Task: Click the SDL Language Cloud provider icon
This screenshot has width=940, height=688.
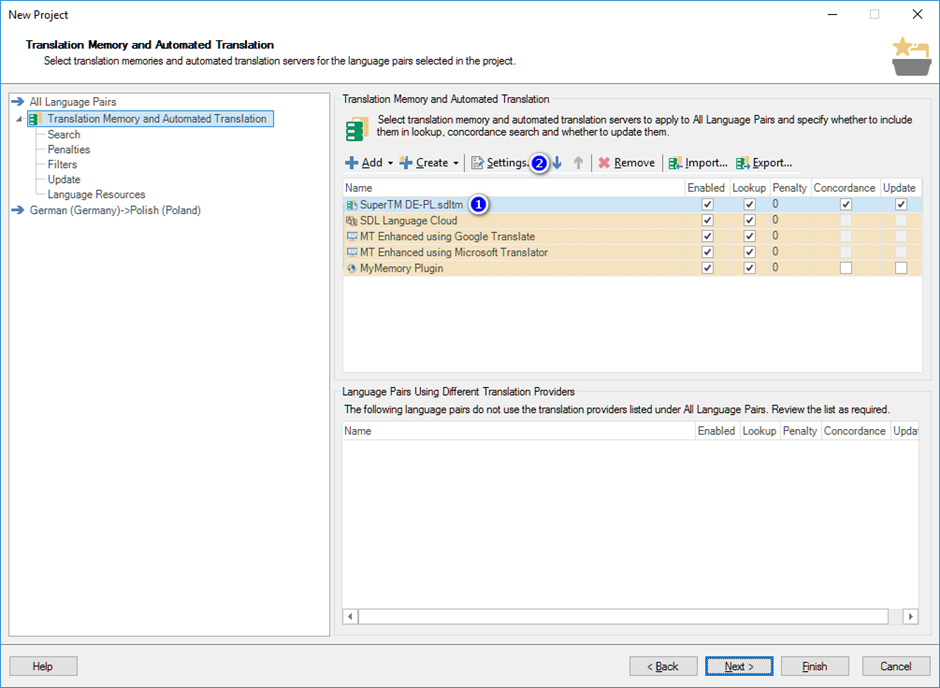Action: (352, 221)
